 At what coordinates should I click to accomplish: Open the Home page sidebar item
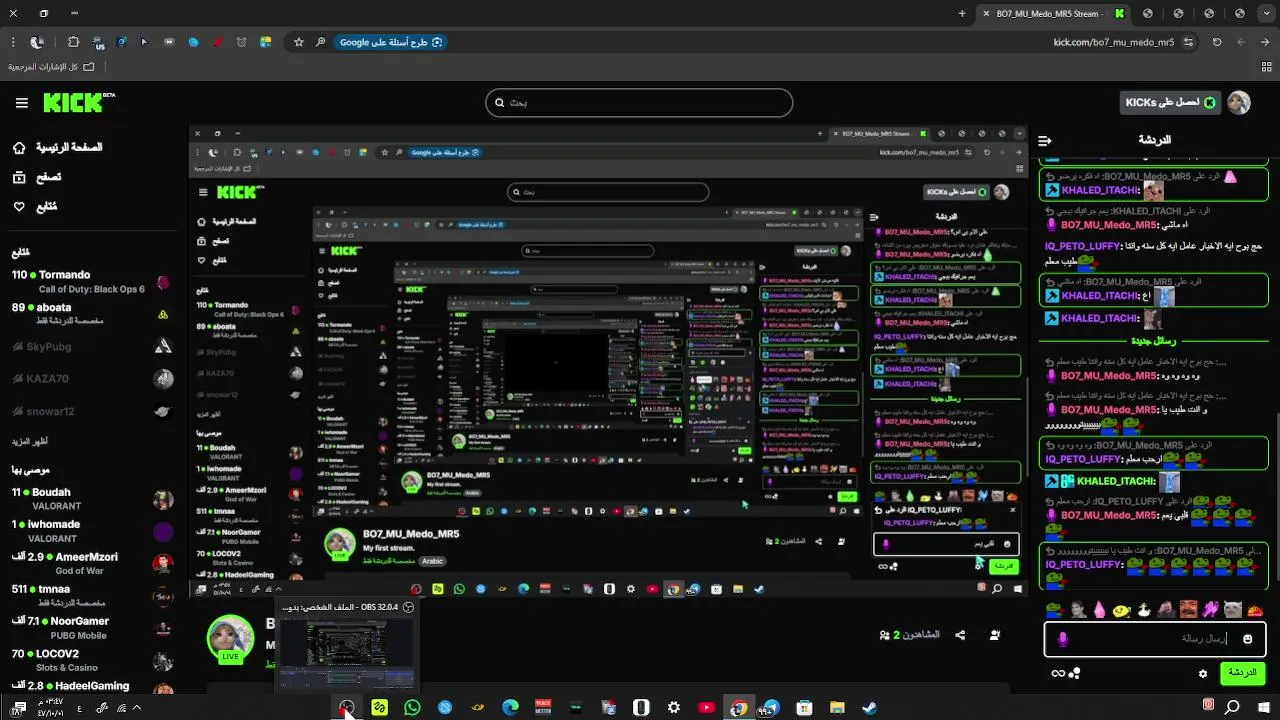59,147
